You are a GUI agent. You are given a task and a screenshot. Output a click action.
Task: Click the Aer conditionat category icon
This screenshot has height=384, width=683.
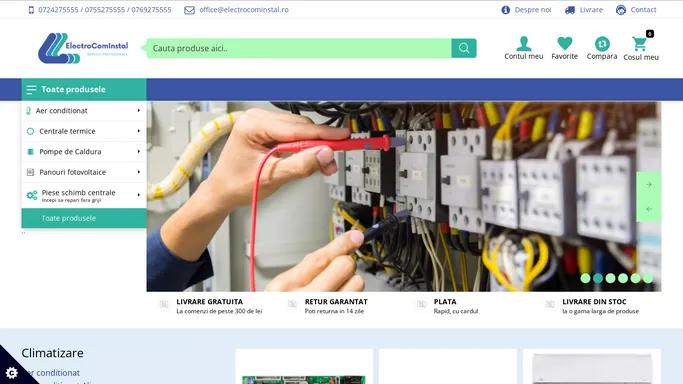click(28, 111)
